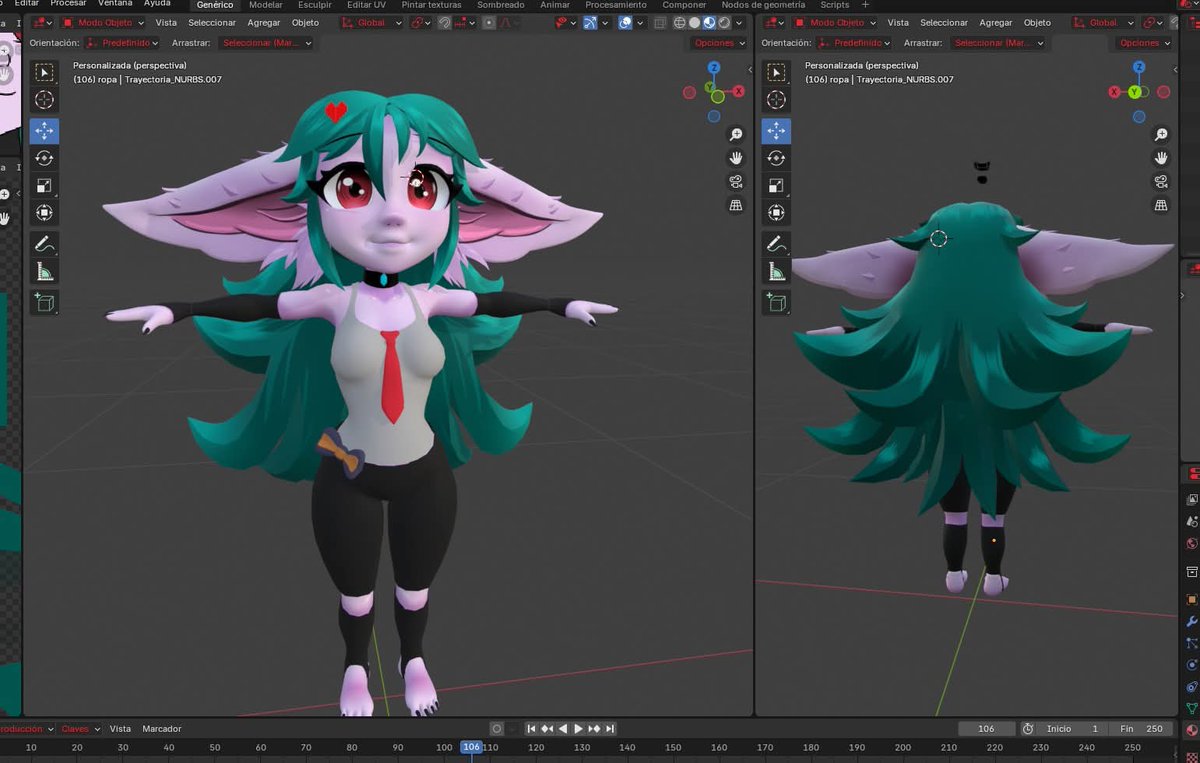Viewport: 1200px width, 763px height.
Task: Select the Scale tool below the Move tool
Action: (x=45, y=183)
